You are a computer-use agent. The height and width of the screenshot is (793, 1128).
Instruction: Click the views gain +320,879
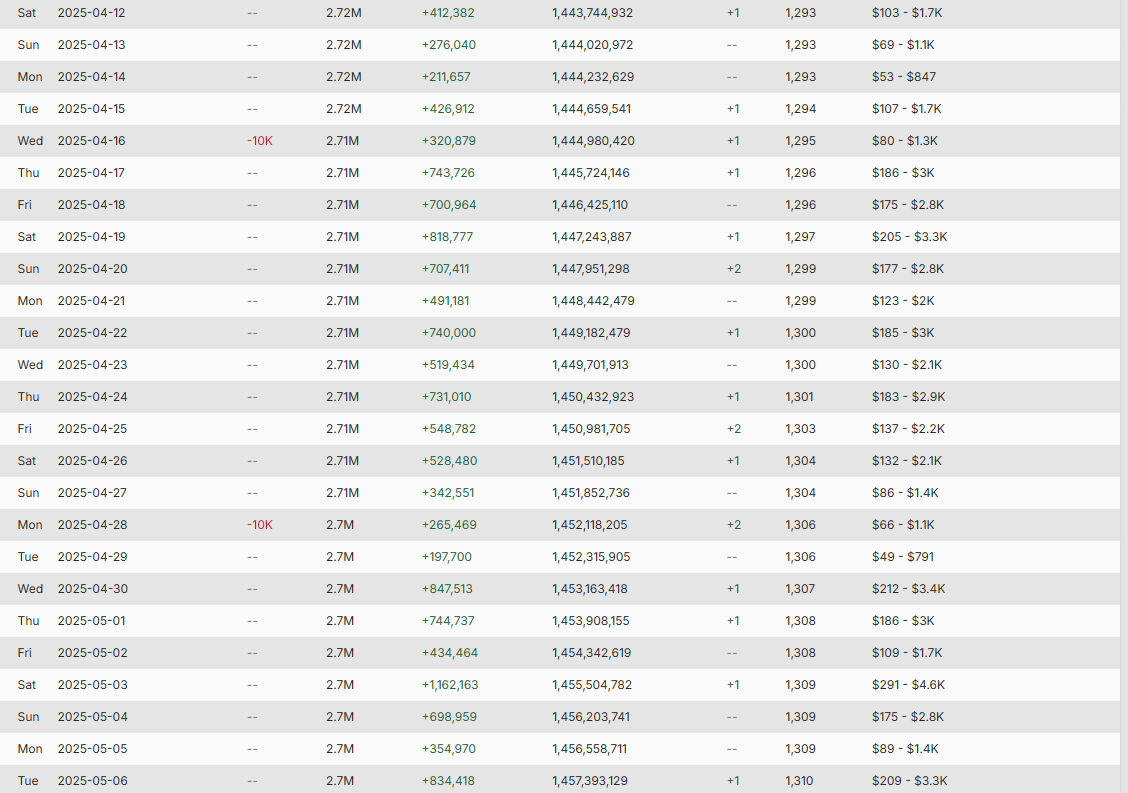449,141
